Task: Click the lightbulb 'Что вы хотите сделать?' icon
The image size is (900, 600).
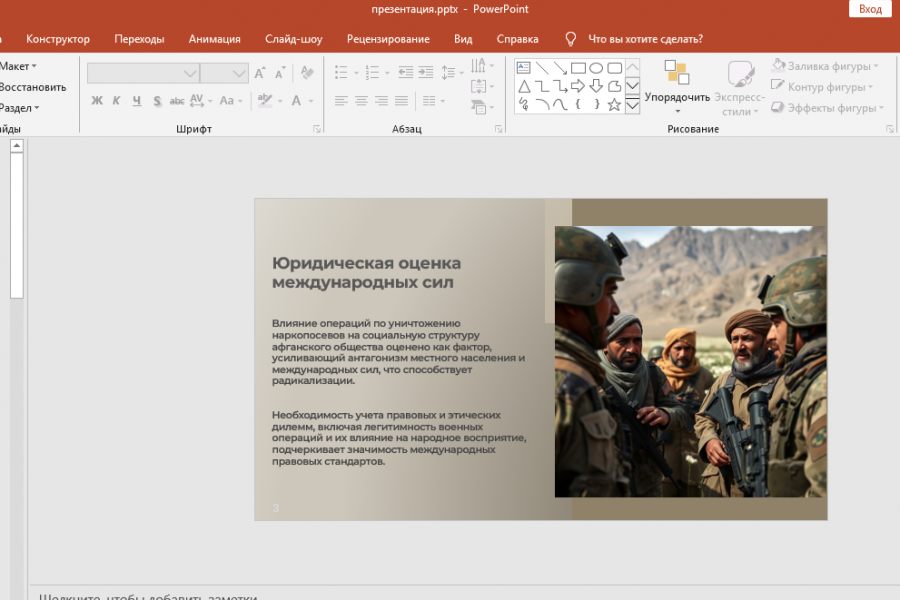Action: coord(571,39)
